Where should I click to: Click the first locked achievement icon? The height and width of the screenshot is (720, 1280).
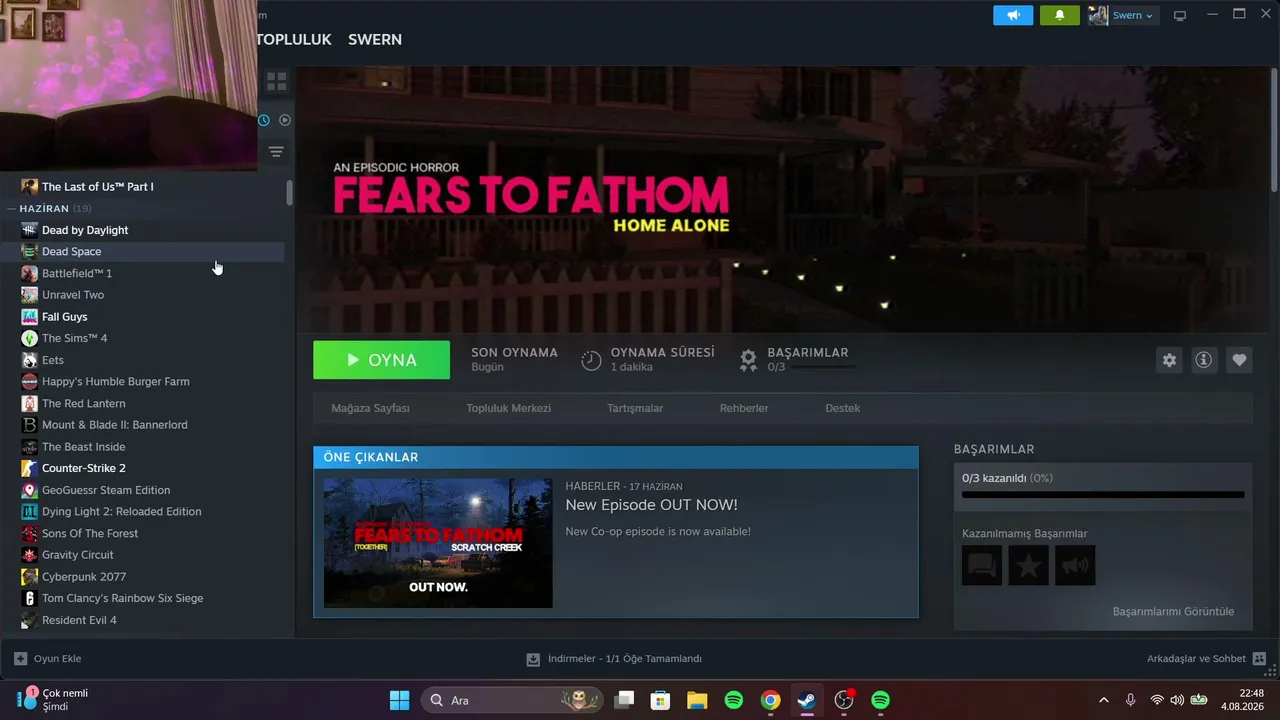(982, 566)
